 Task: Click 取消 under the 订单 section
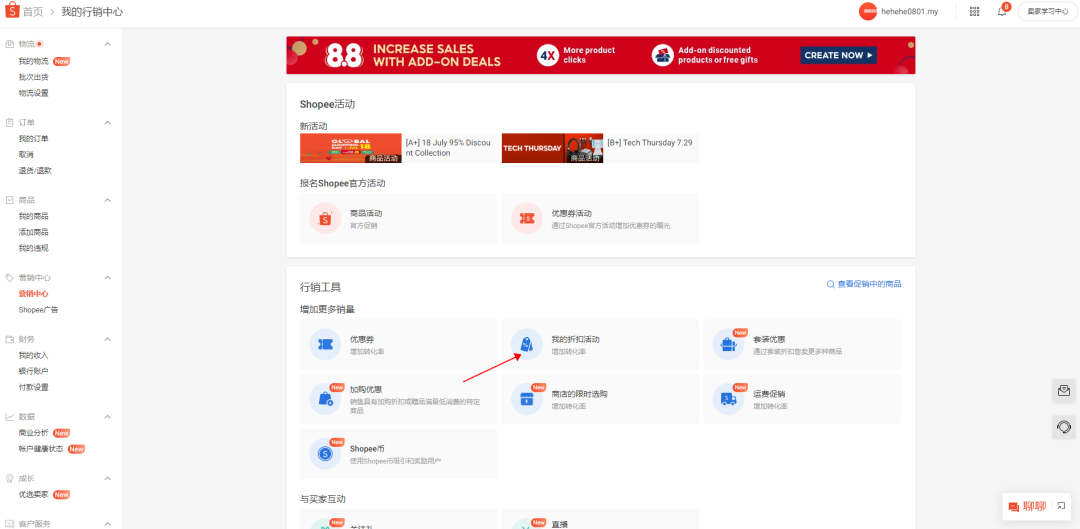tap(26, 154)
